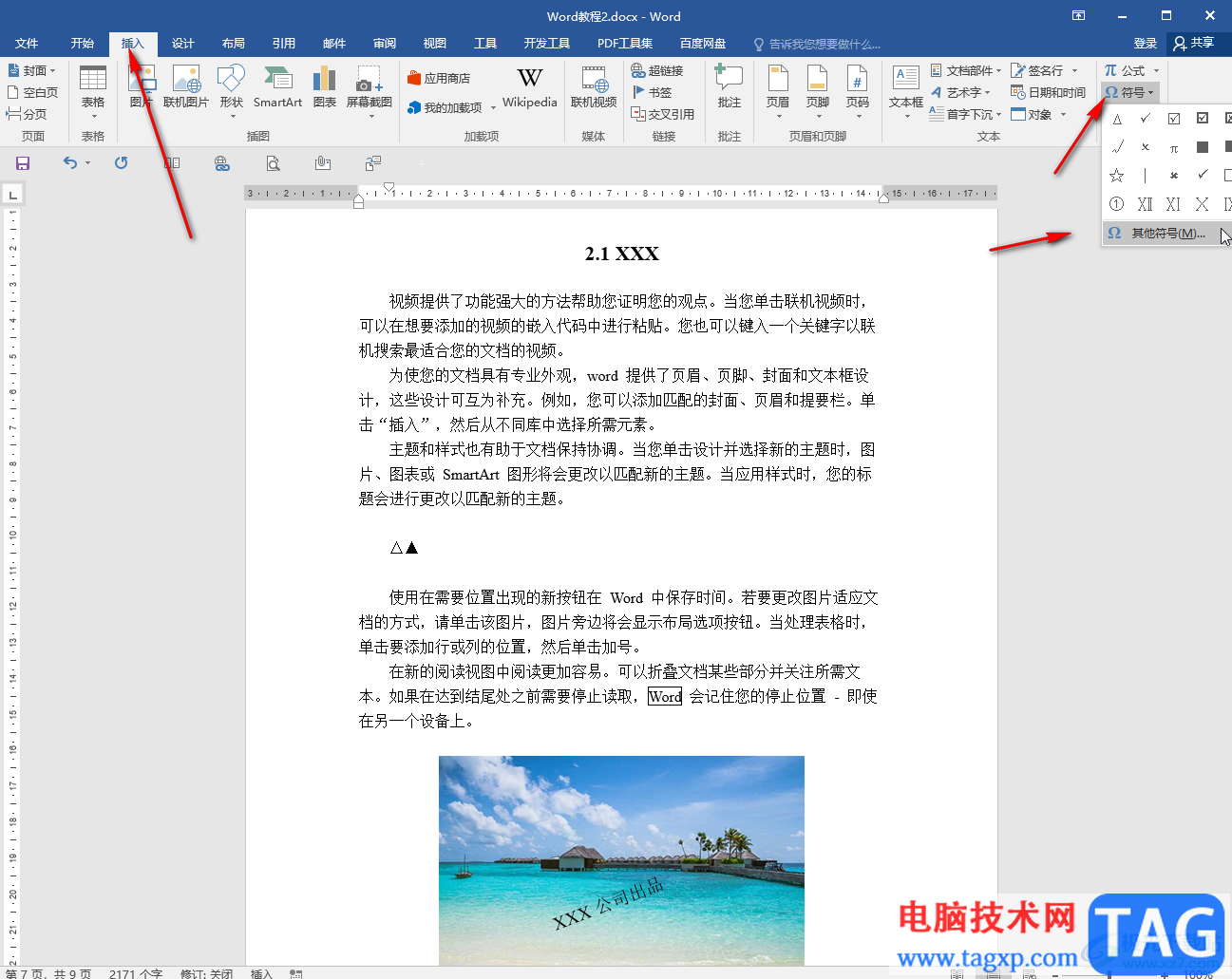Screen dimensions: 1232x979
Task: Insert an online picture via 联机图片
Action: click(185, 87)
